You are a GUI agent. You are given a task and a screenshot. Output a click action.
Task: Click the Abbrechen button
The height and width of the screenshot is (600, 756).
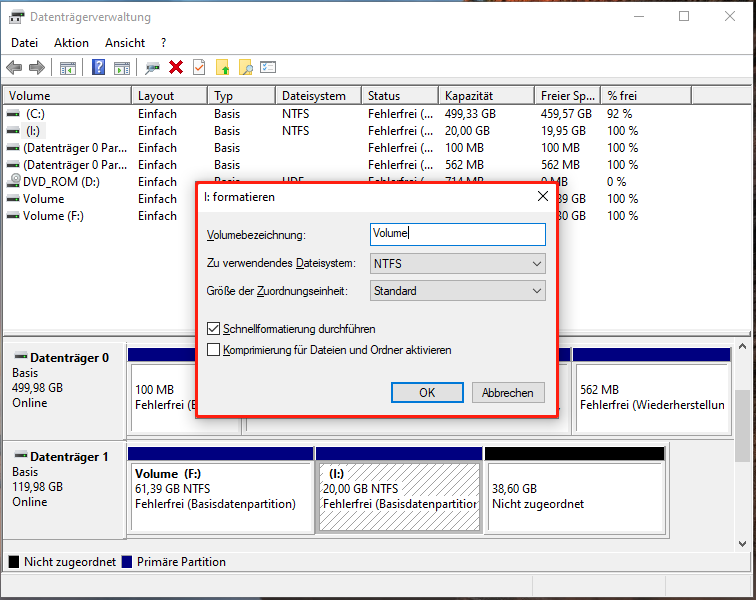coord(508,393)
